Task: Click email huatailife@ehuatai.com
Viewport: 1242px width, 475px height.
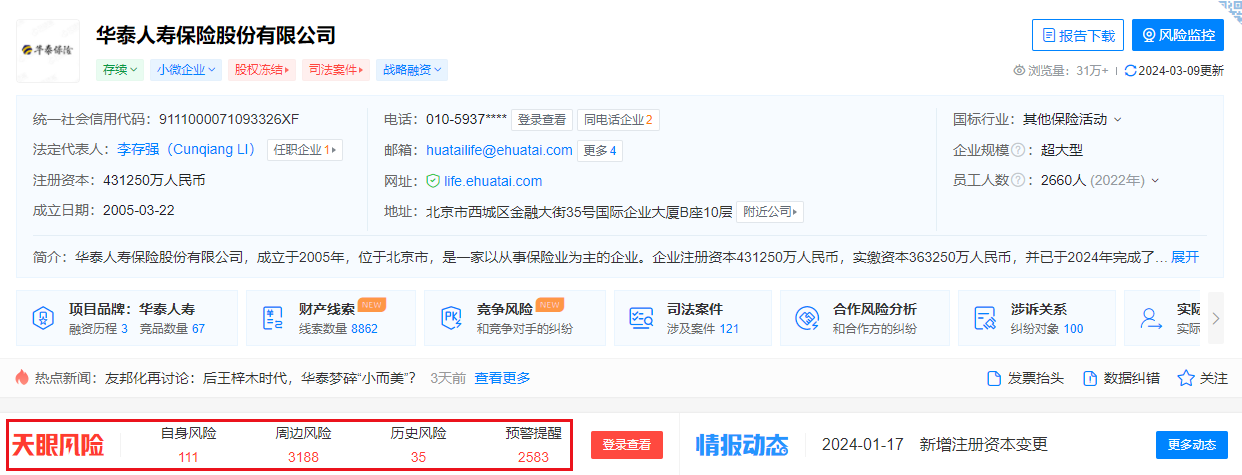Action: click(x=499, y=150)
